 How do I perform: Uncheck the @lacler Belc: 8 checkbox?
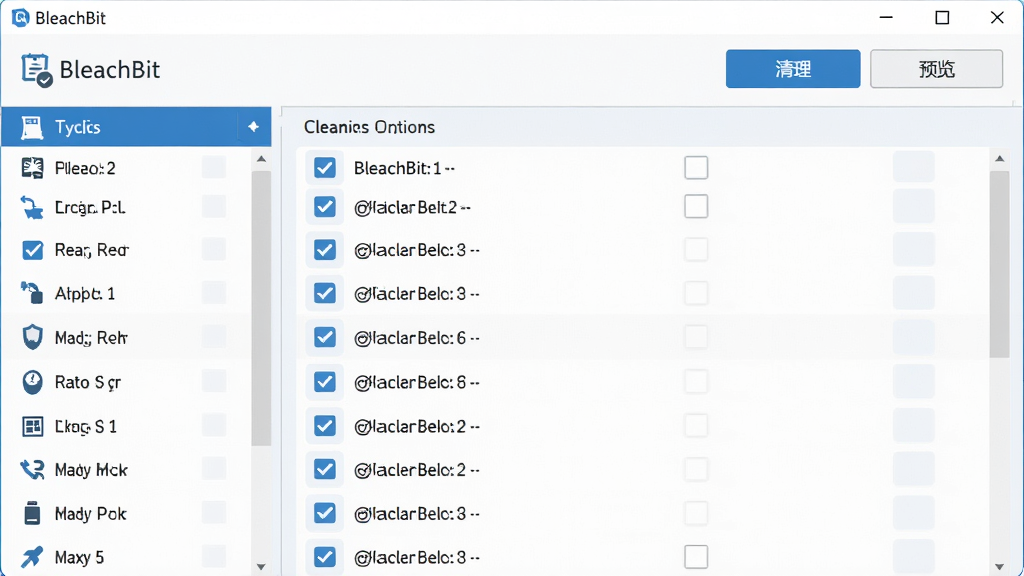click(325, 381)
